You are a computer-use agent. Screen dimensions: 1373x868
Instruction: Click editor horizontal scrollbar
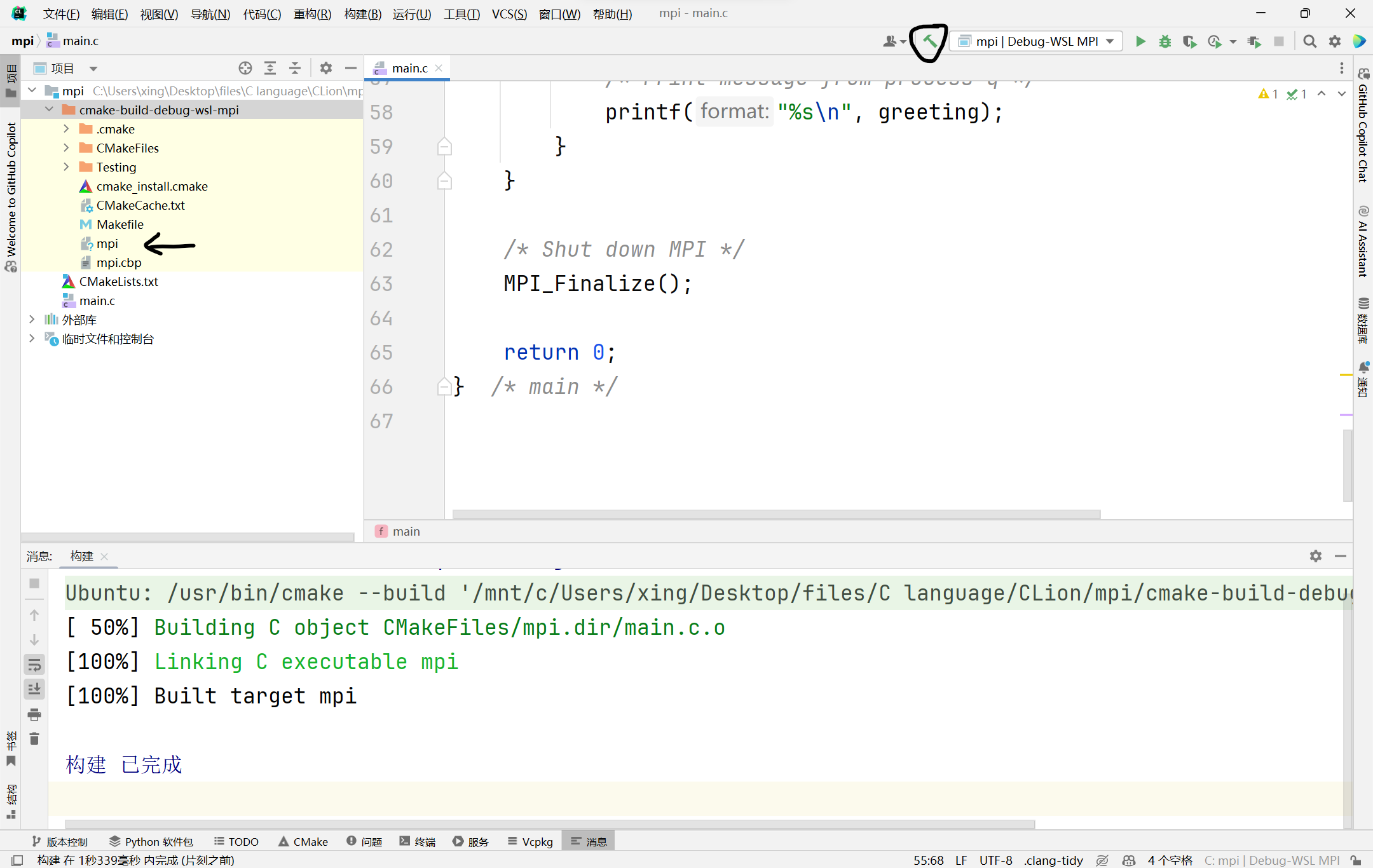tap(776, 513)
